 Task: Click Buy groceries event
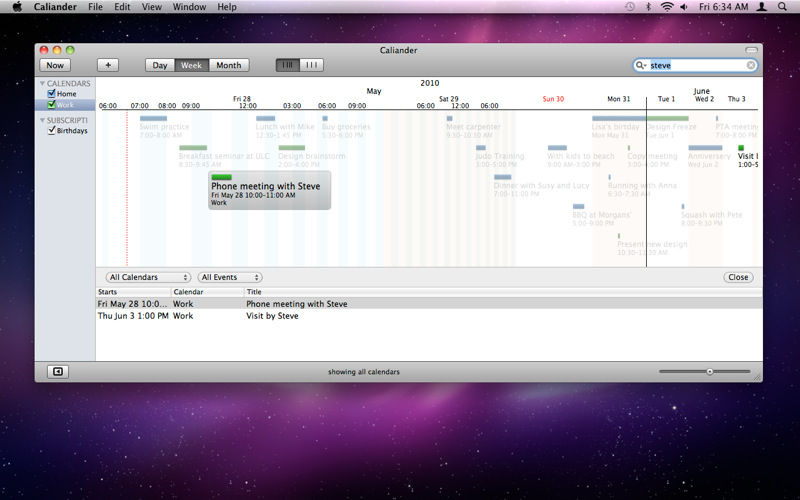coord(346,127)
